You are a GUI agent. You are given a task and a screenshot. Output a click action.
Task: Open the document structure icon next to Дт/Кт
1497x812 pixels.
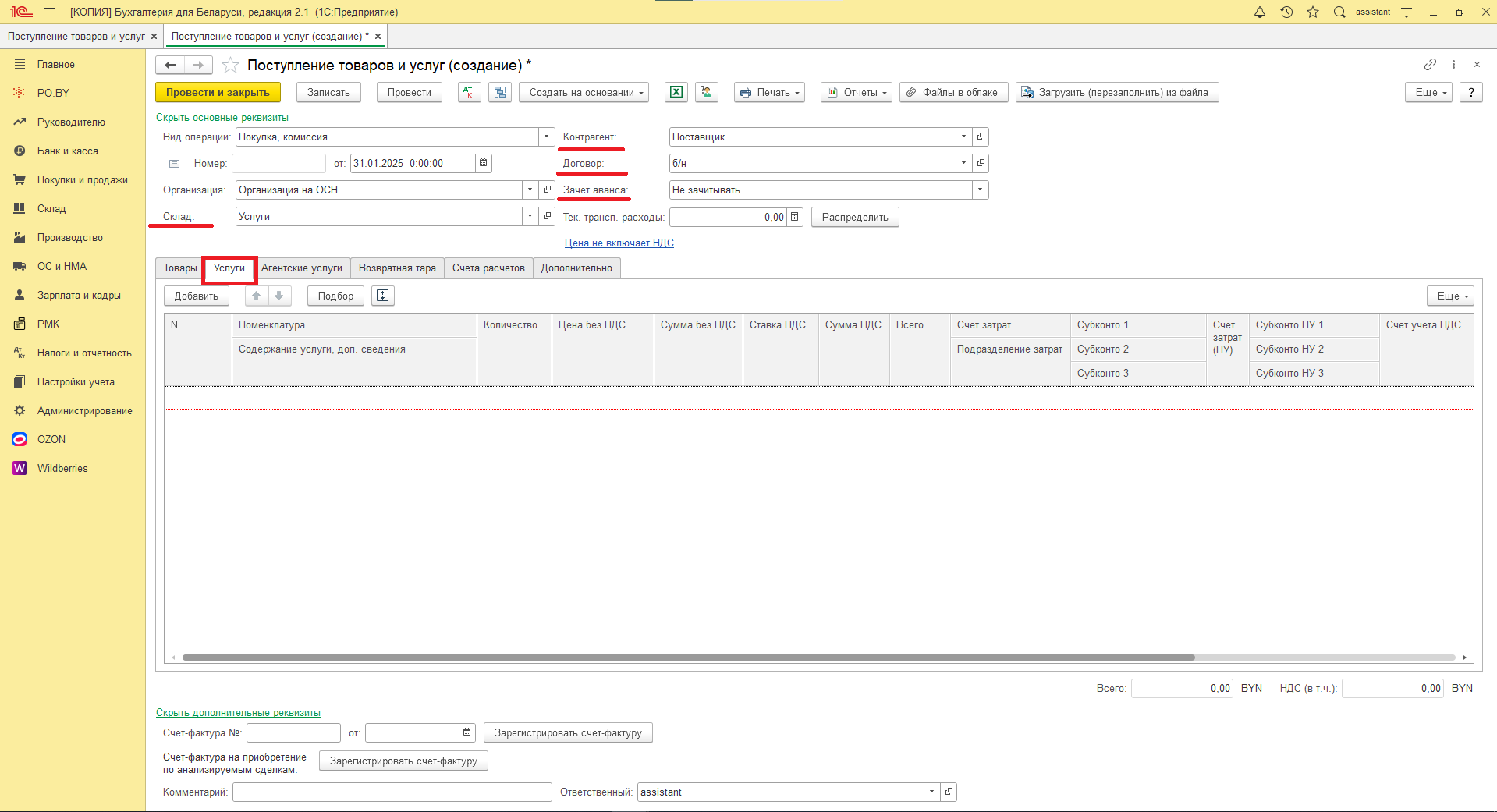click(x=500, y=92)
